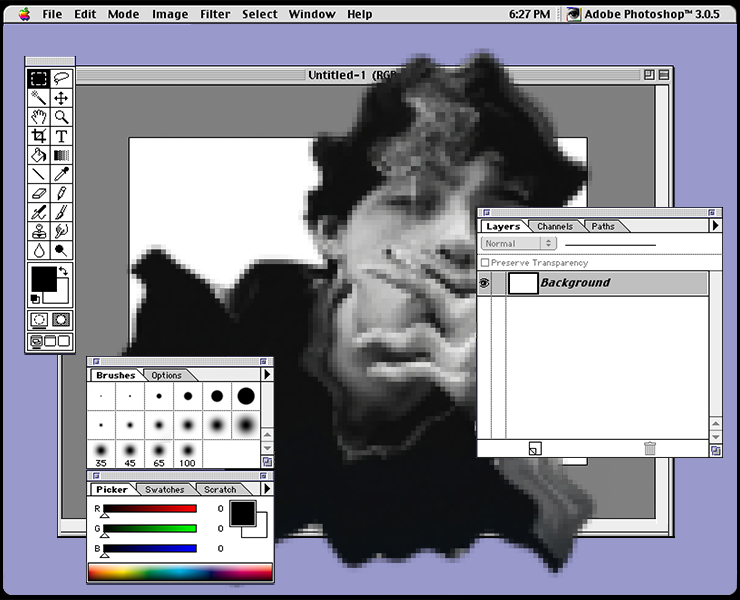This screenshot has width=740, height=600.
Task: Enable the Preserve Transparency checkbox
Action: (x=486, y=263)
